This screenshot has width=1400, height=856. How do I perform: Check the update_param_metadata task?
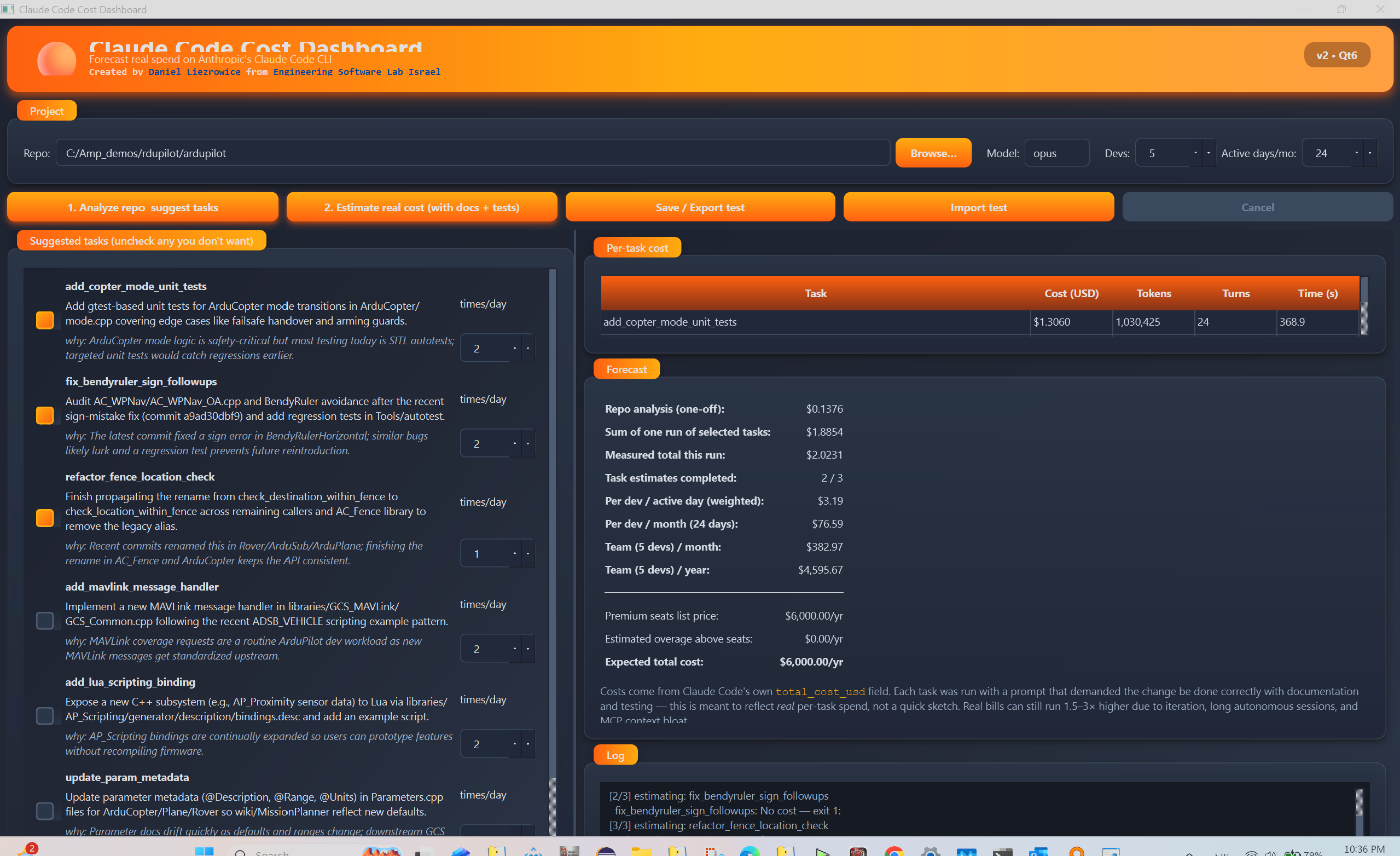45,811
